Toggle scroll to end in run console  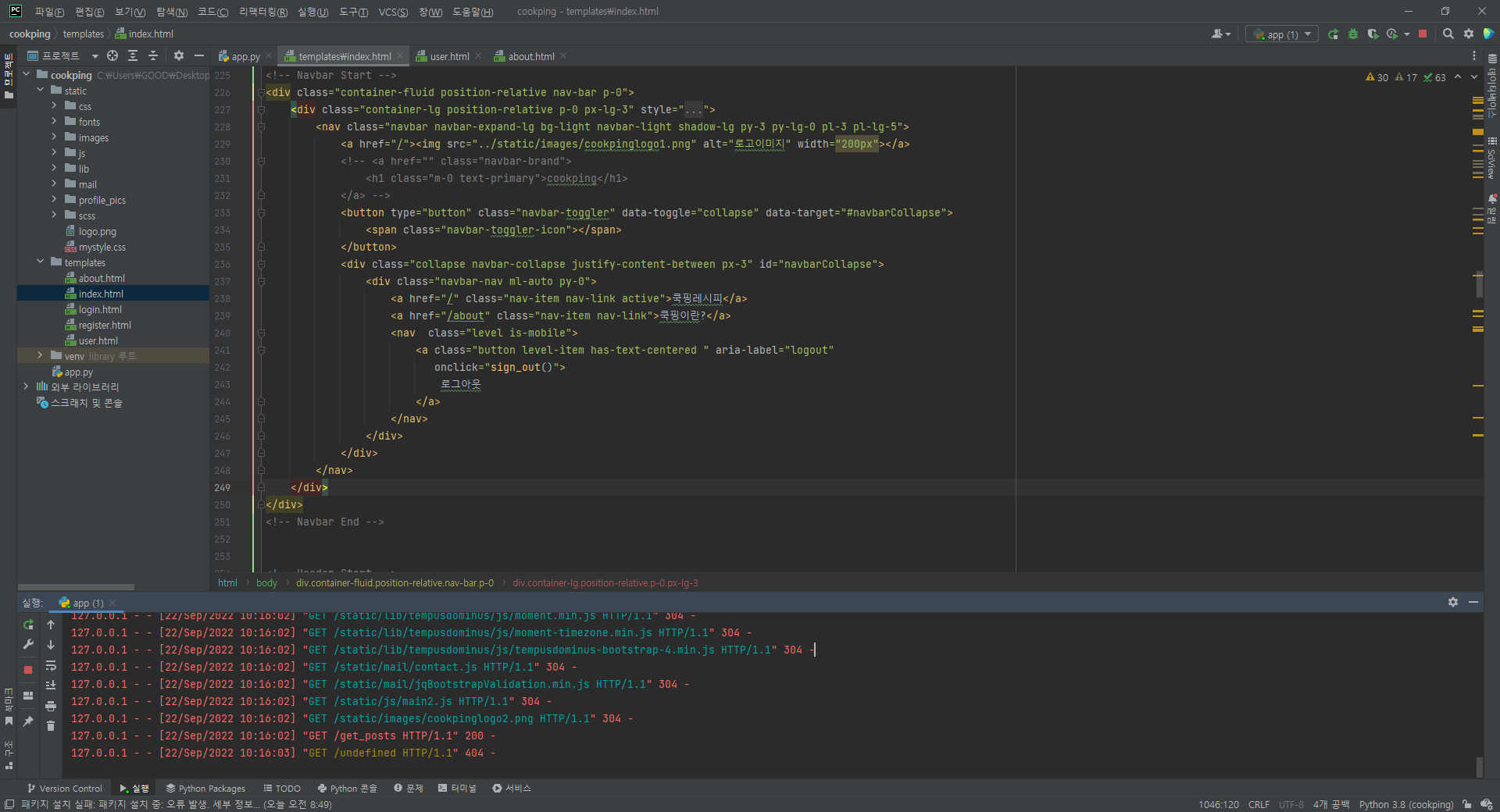pos(51,686)
